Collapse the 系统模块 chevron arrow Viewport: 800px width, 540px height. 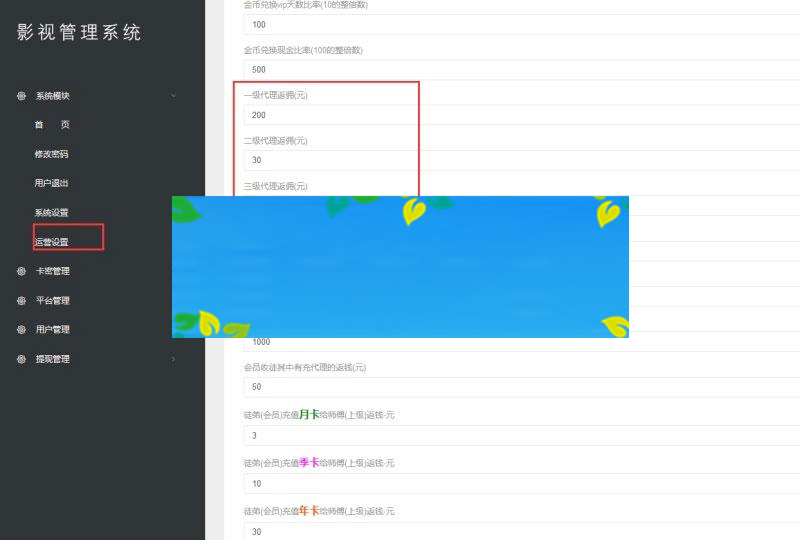pyautogui.click(x=173, y=96)
